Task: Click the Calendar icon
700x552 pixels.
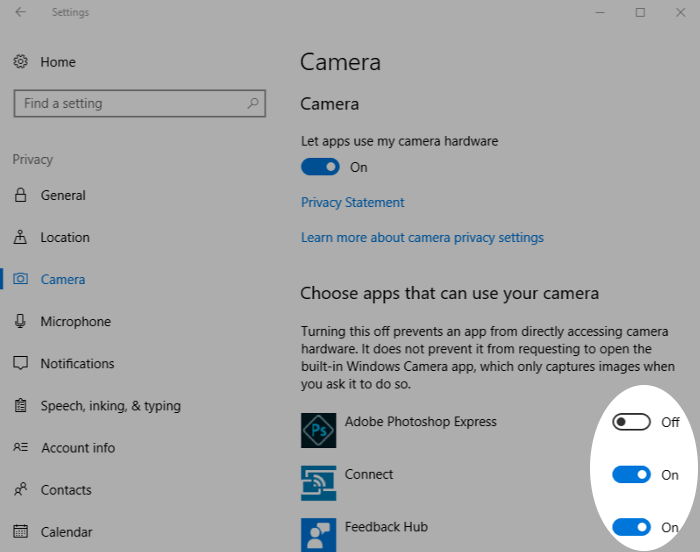Action: pyautogui.click(x=21, y=531)
